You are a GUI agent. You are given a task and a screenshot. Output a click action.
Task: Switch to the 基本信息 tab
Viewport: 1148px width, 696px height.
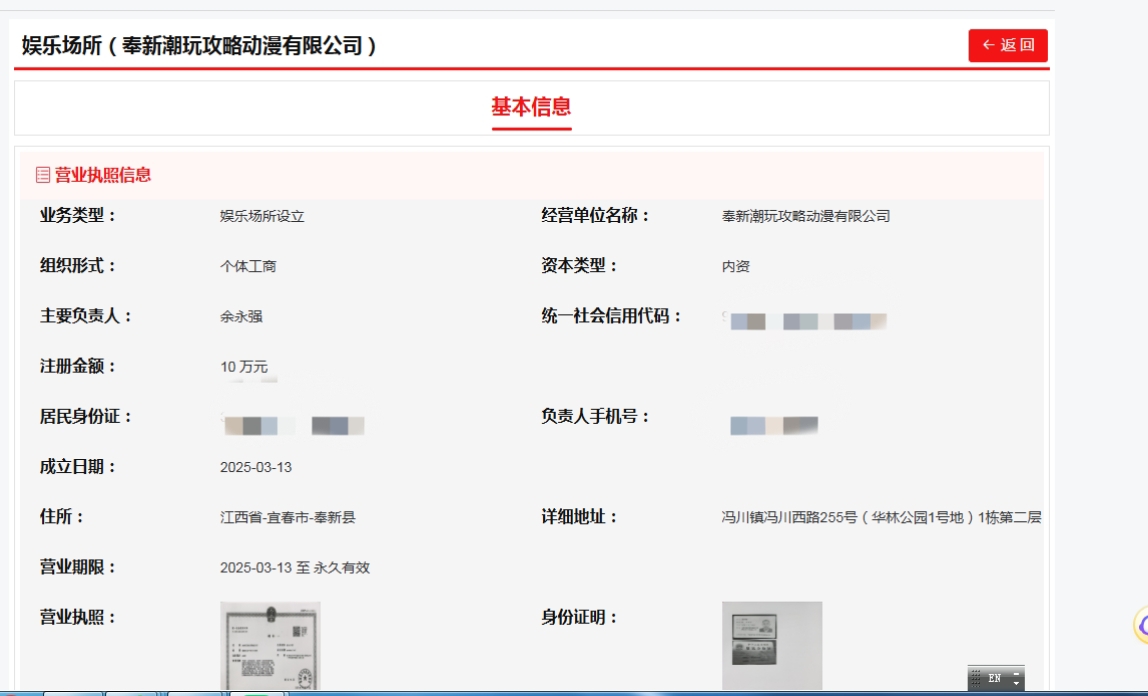pos(530,107)
